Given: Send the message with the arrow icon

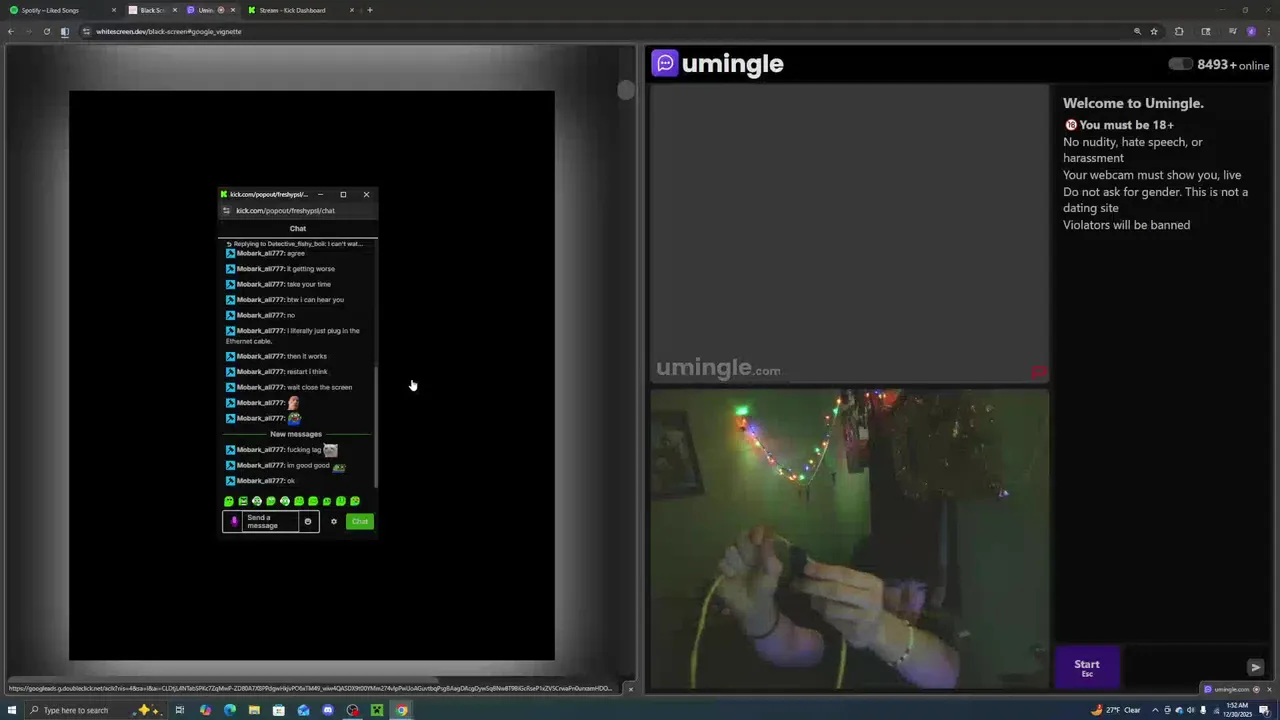Looking at the screenshot, I should [1256, 667].
